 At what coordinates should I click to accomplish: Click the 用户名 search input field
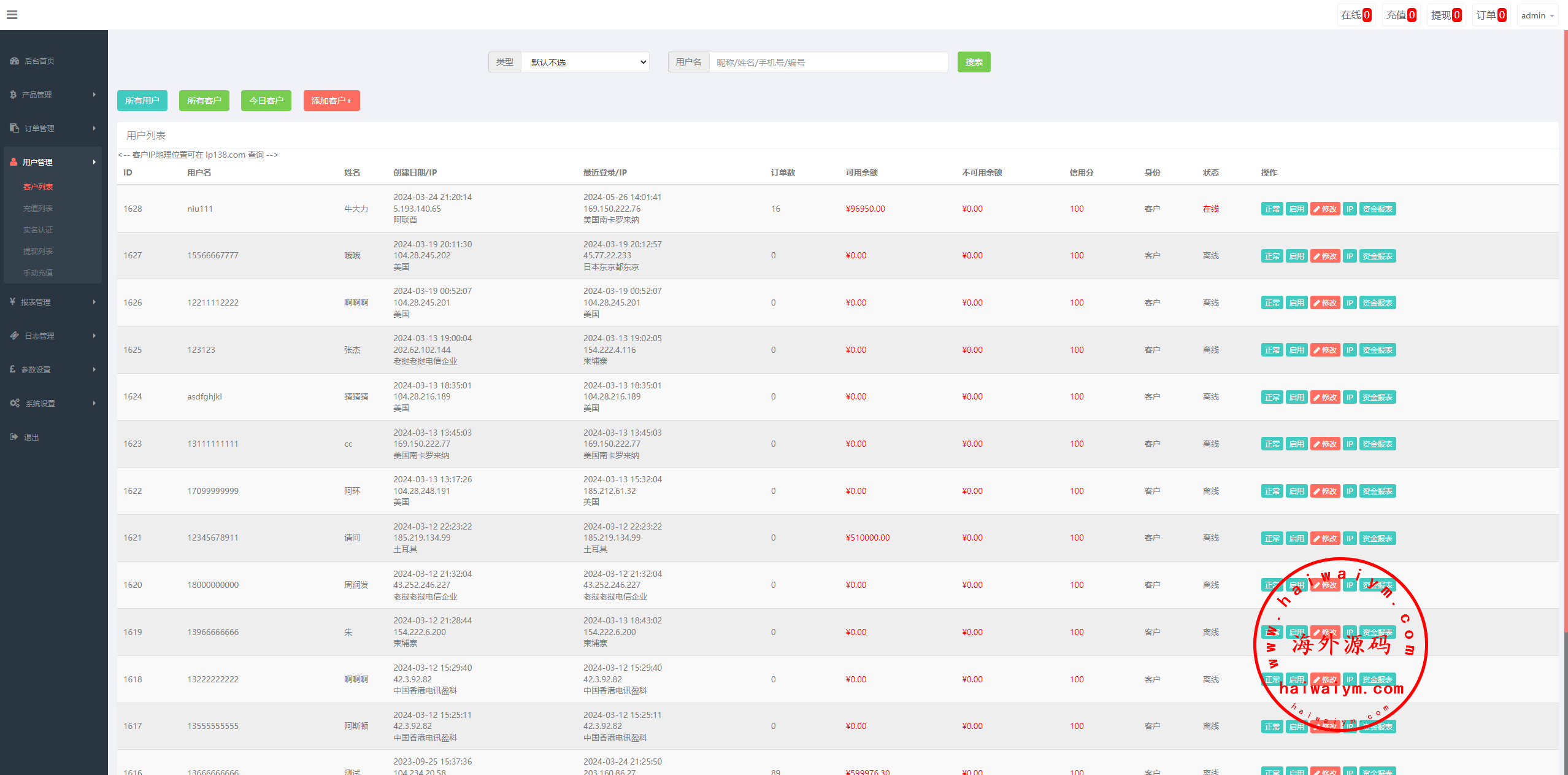click(828, 62)
